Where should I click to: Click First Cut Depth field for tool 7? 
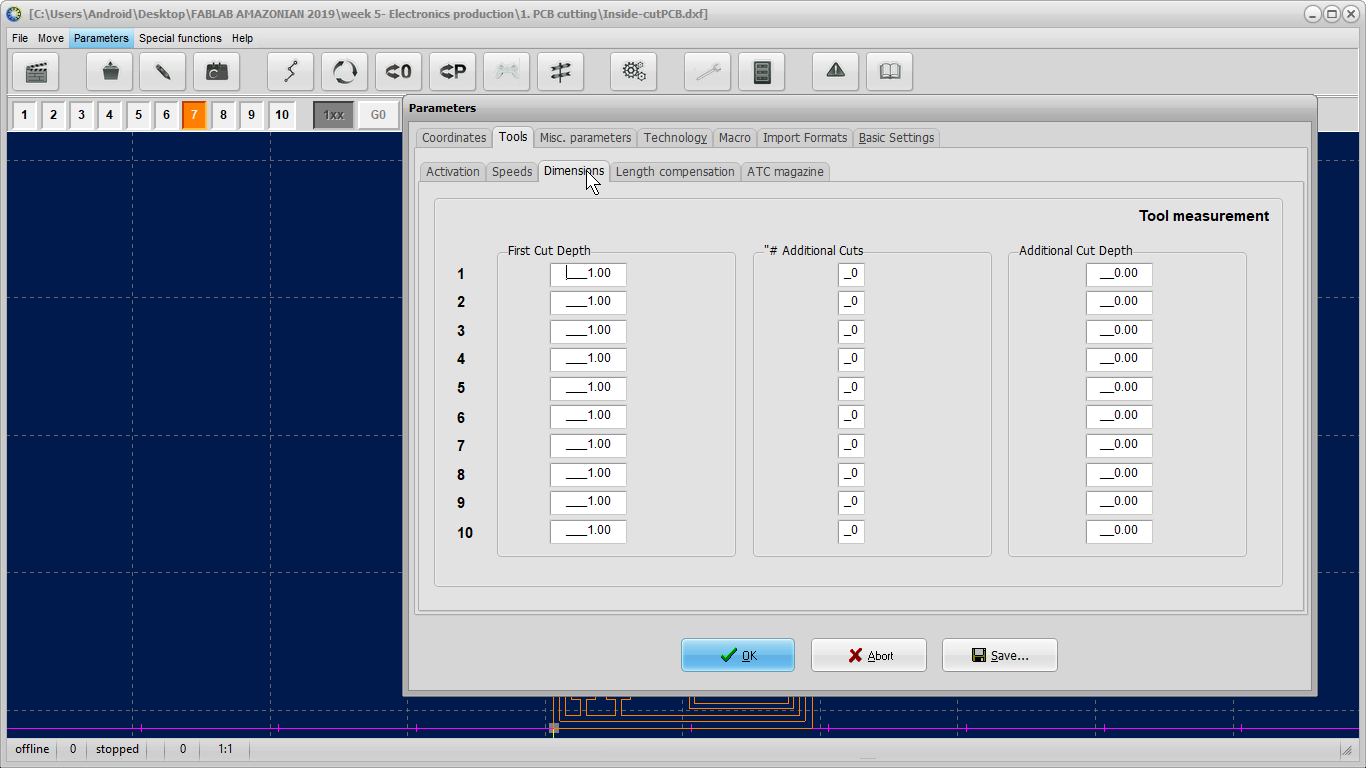tap(588, 445)
